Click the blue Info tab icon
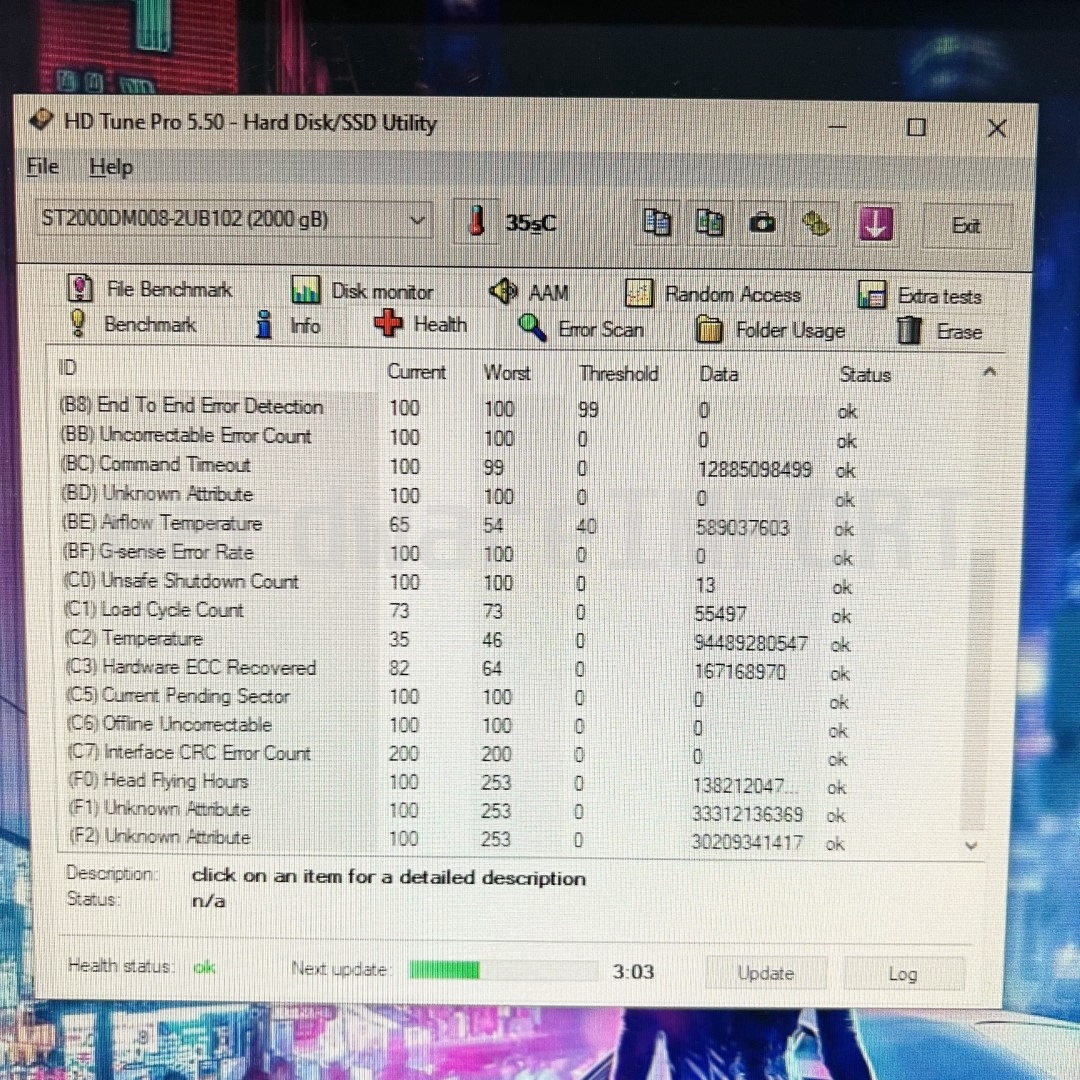This screenshot has height=1080, width=1080. coord(264,324)
